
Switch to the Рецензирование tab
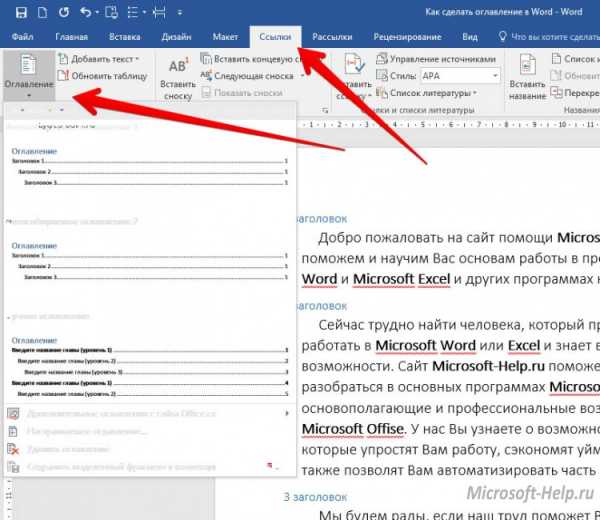(x=408, y=37)
